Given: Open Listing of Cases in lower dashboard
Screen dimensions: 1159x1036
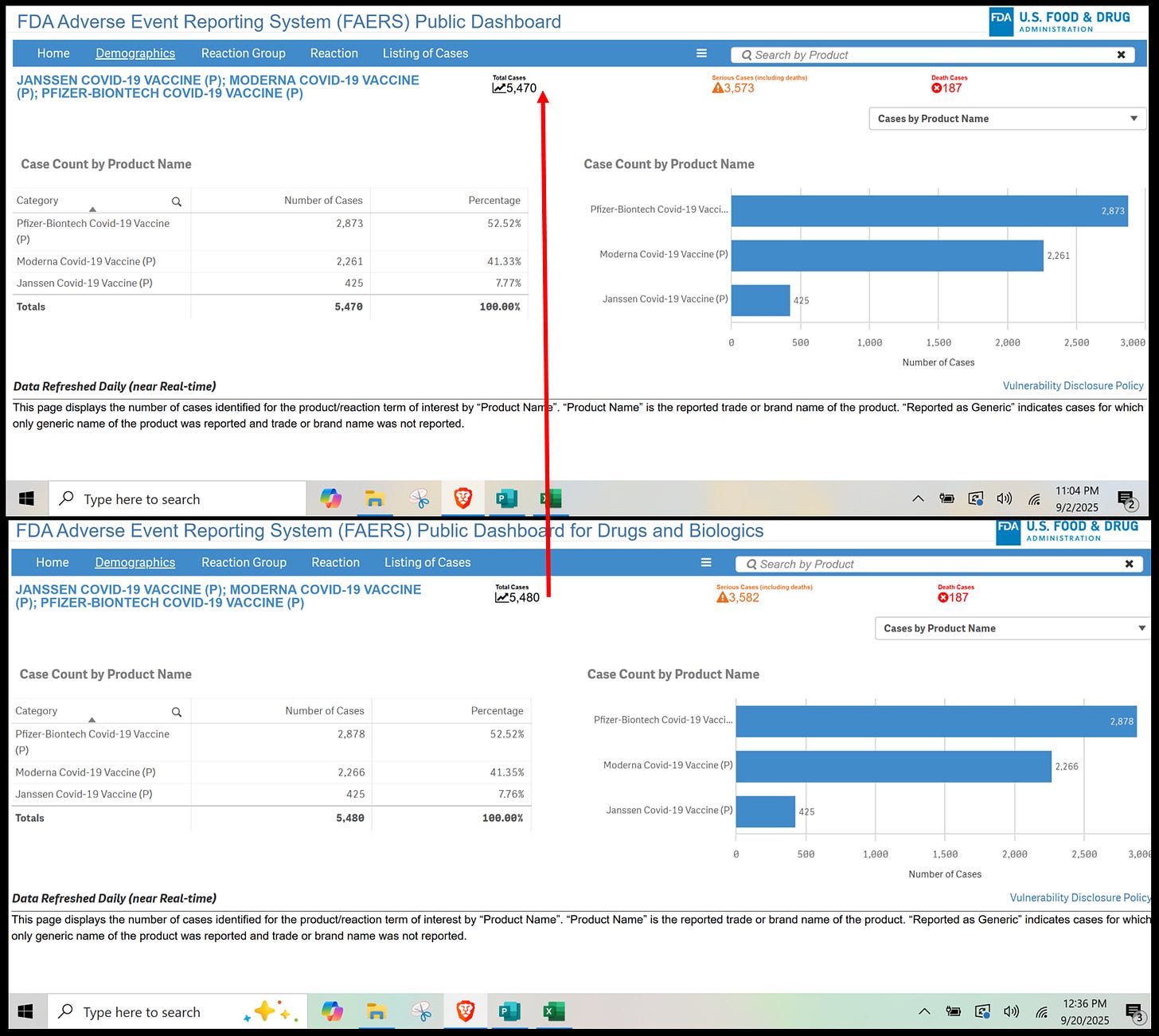Looking at the screenshot, I should (x=427, y=562).
